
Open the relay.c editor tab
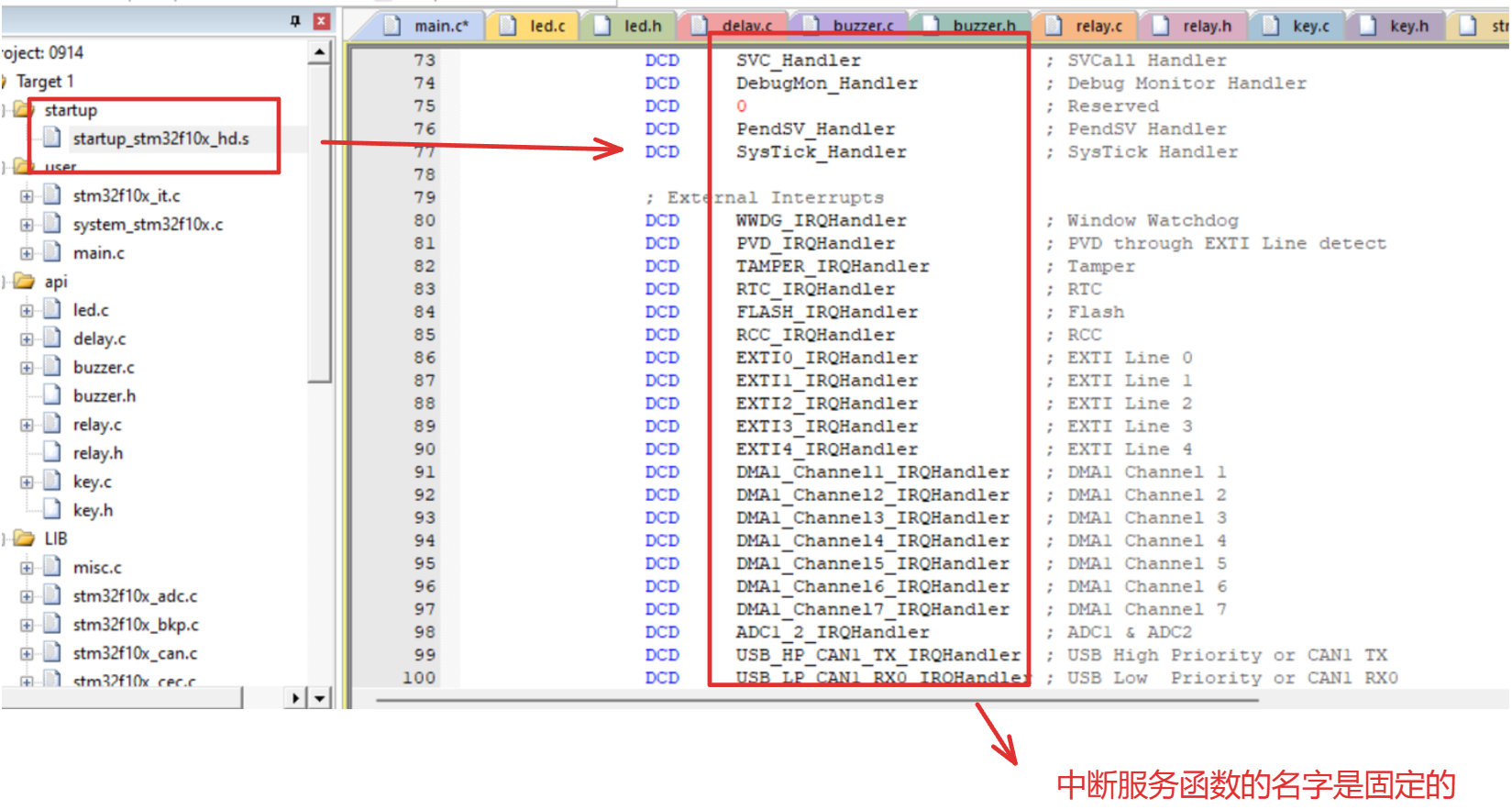pyautogui.click(x=1099, y=26)
